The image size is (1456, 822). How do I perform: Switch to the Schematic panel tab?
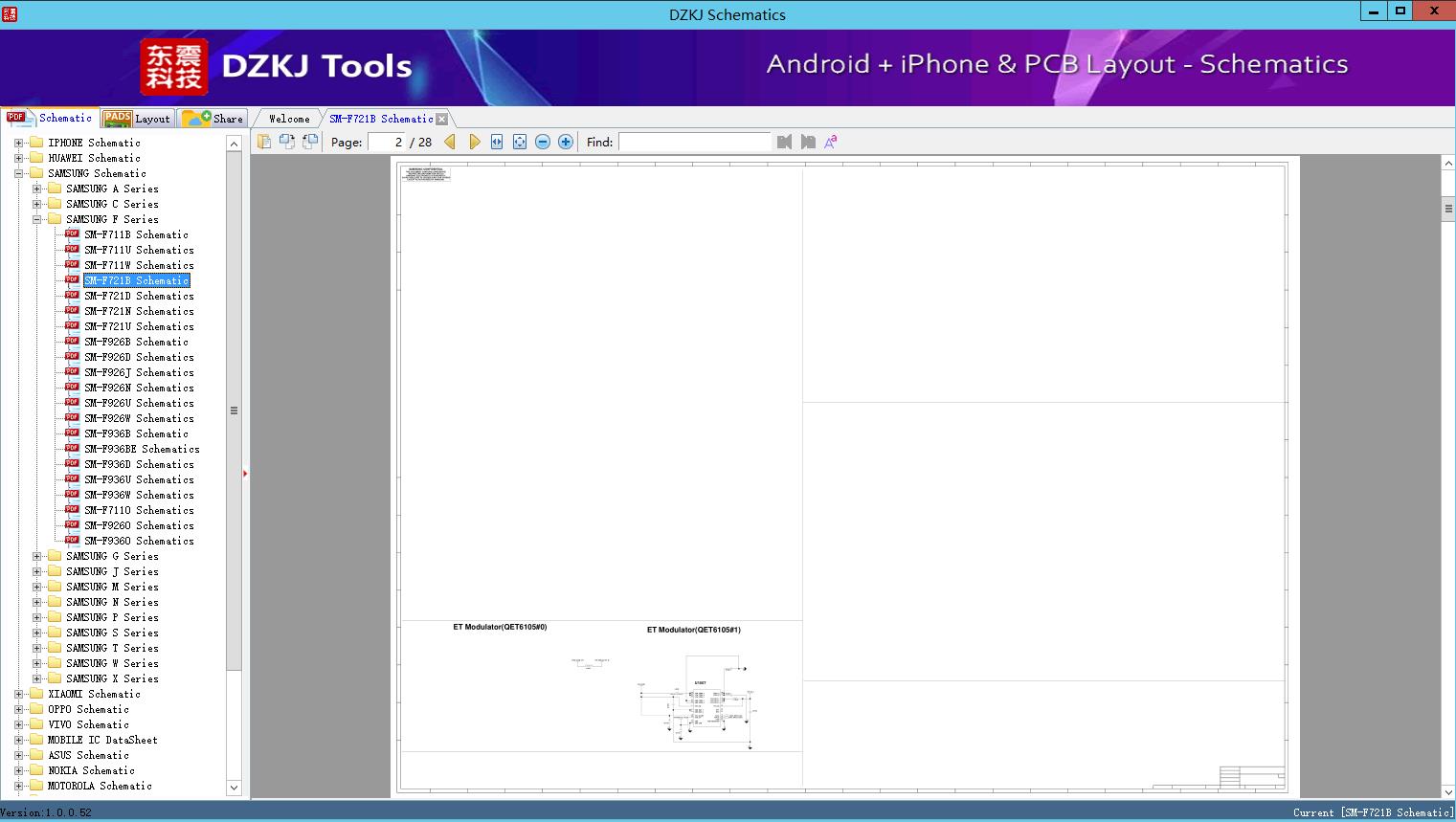coord(50,118)
